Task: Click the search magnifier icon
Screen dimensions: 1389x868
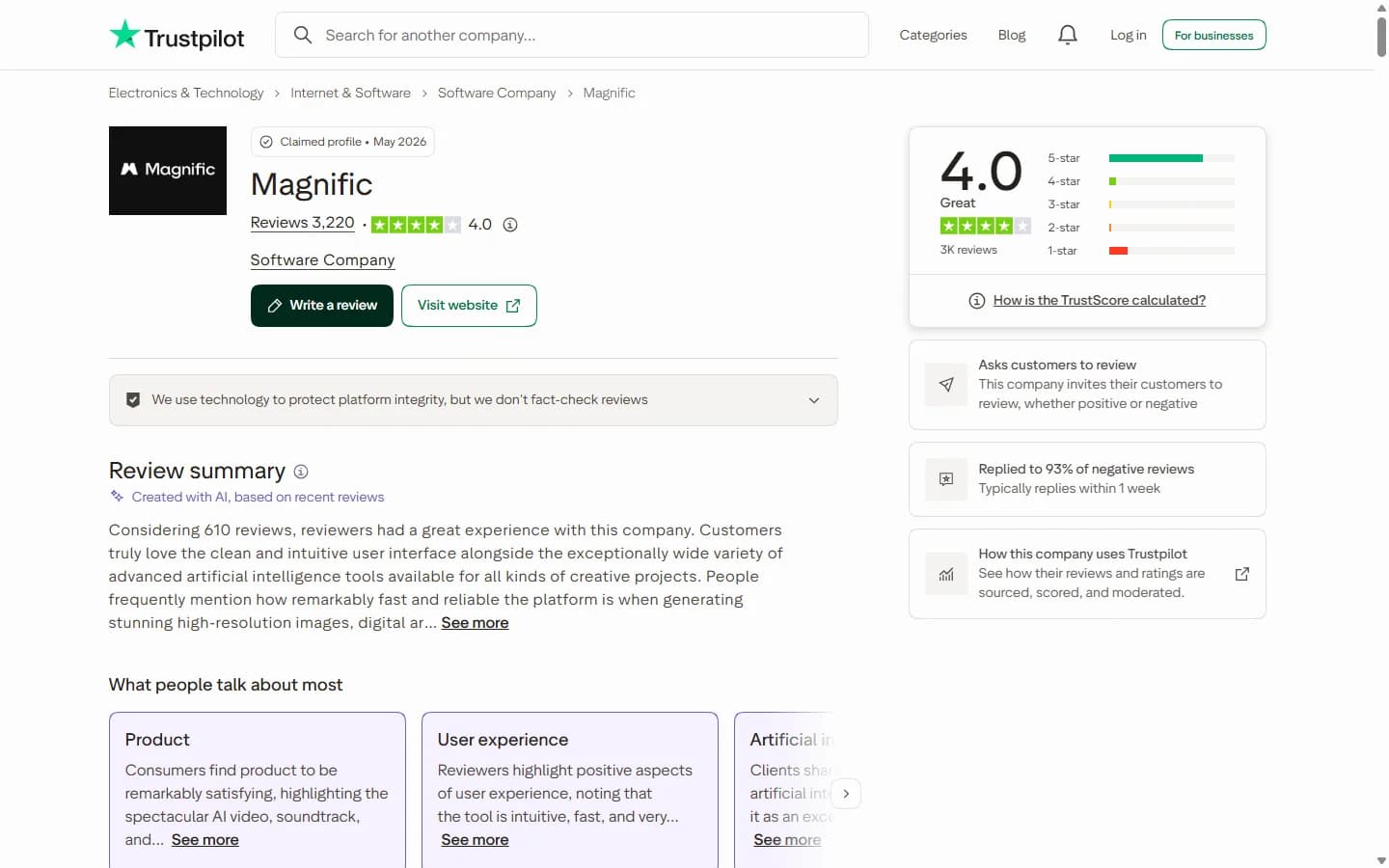Action: coord(303,35)
